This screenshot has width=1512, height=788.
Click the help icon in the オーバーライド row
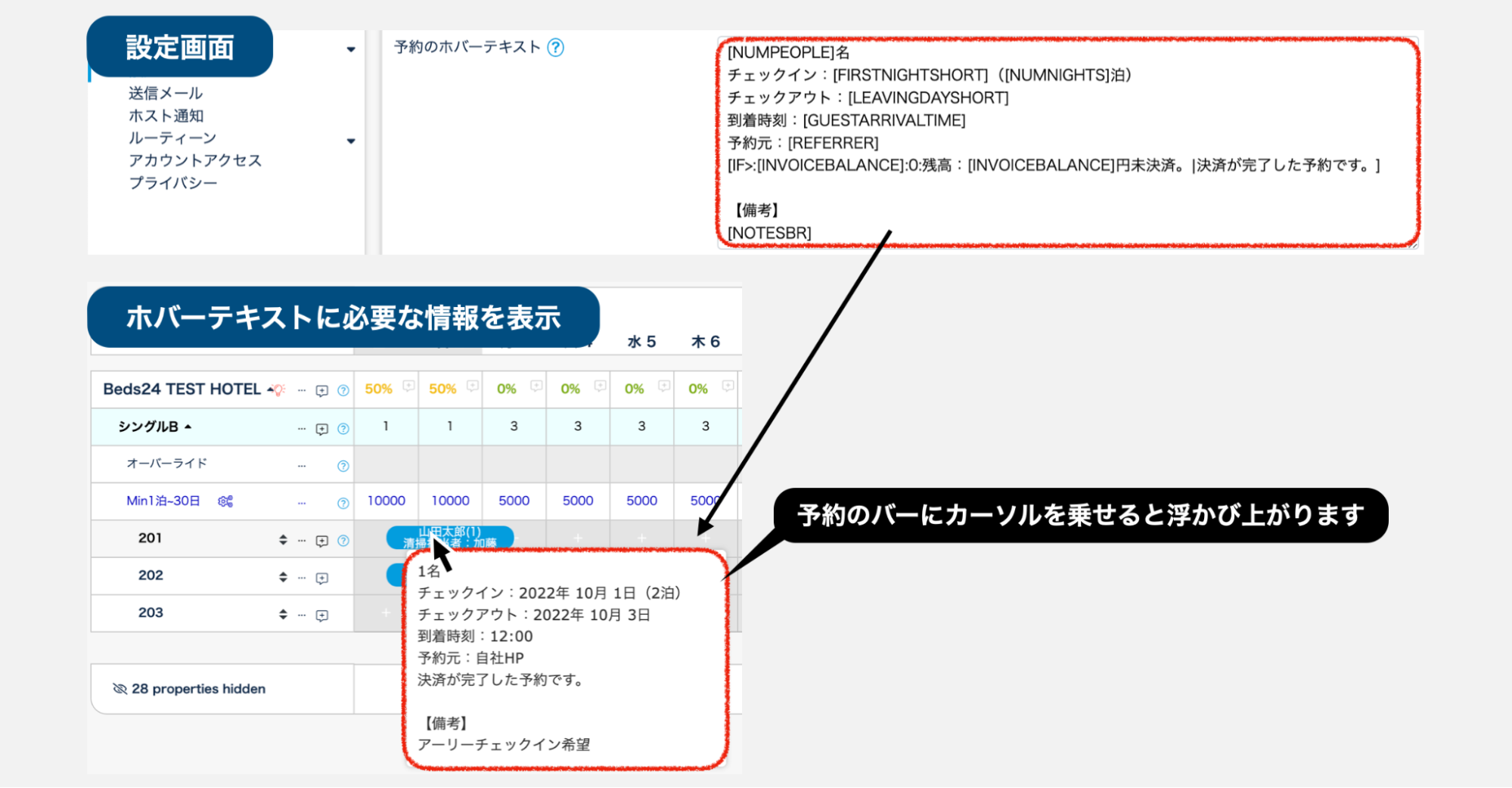[x=343, y=466]
